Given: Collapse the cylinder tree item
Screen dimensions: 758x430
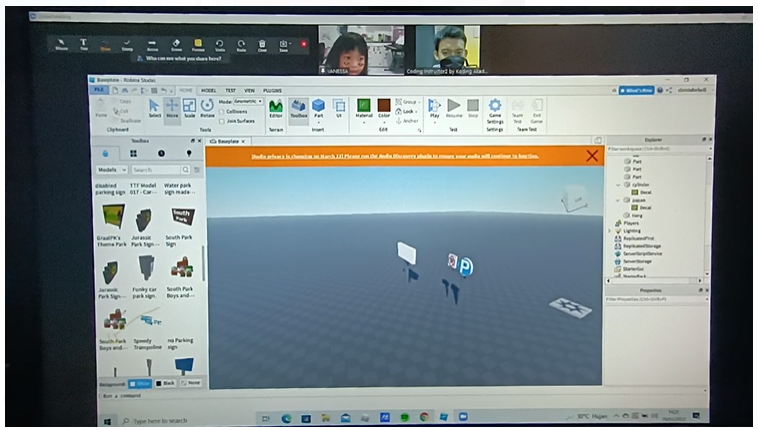Looking at the screenshot, I should point(618,185).
